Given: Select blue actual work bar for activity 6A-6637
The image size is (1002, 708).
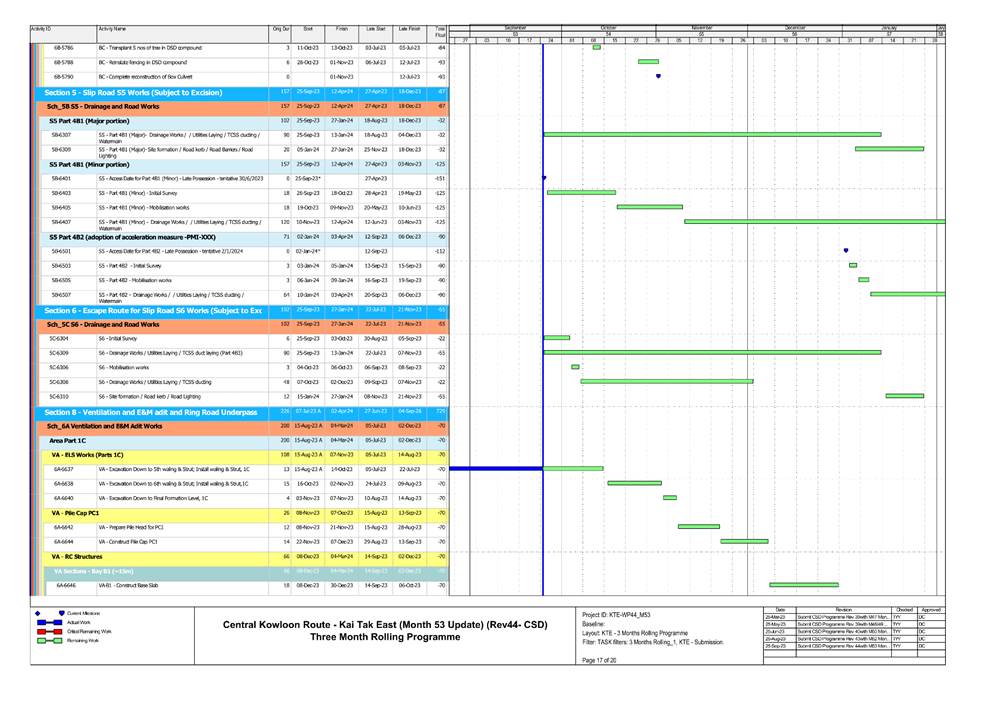Looking at the screenshot, I should 495,468.
